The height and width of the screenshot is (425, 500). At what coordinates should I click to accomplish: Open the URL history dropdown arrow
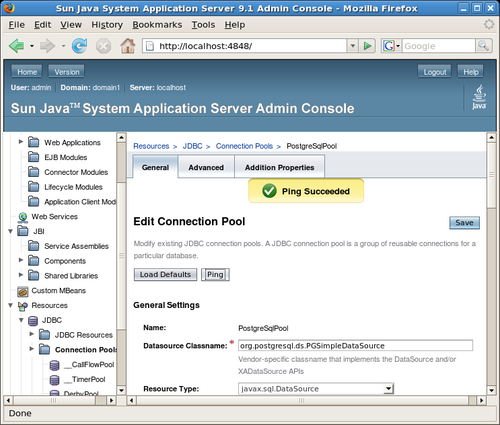point(353,46)
